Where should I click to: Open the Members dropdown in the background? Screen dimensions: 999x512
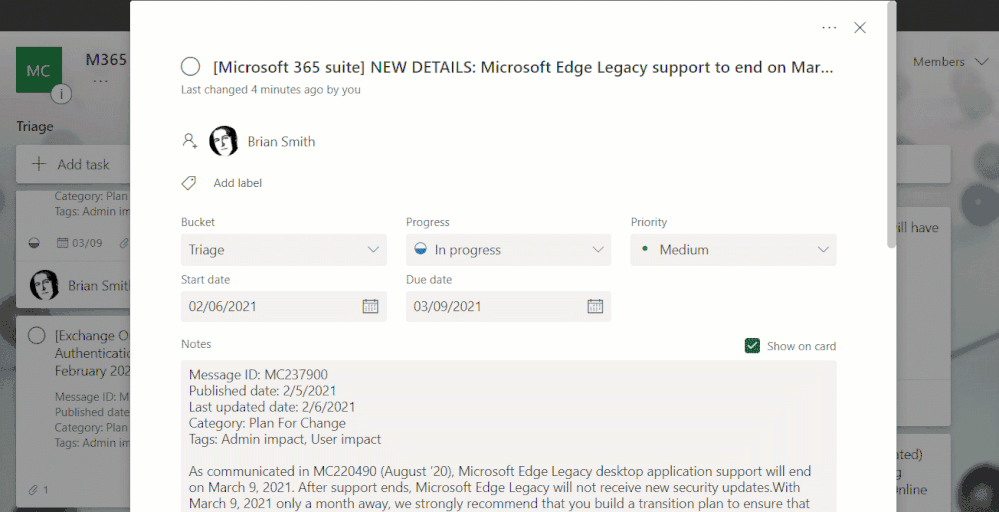(950, 62)
